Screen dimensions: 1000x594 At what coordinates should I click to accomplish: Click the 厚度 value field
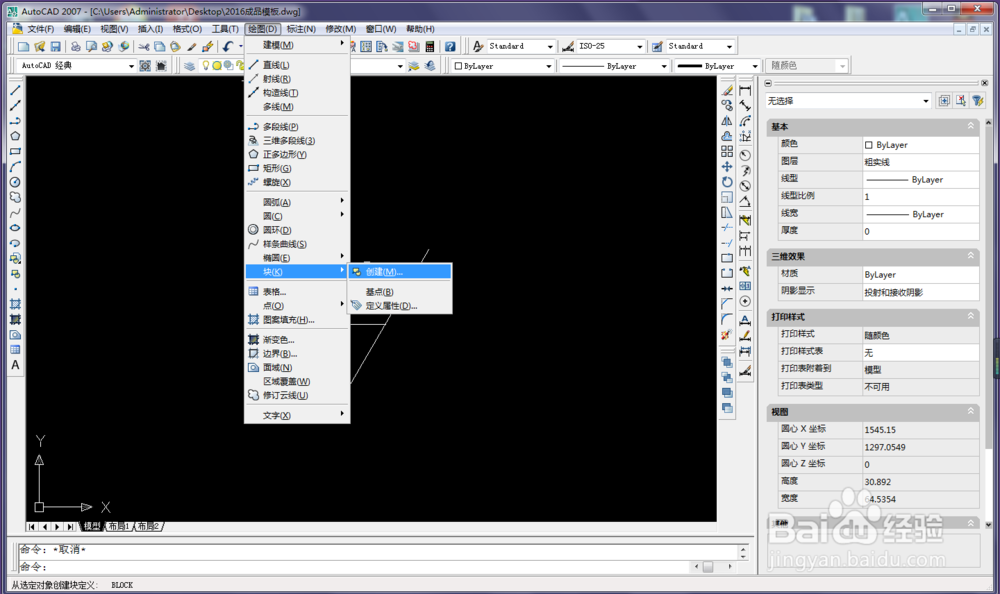(920, 231)
